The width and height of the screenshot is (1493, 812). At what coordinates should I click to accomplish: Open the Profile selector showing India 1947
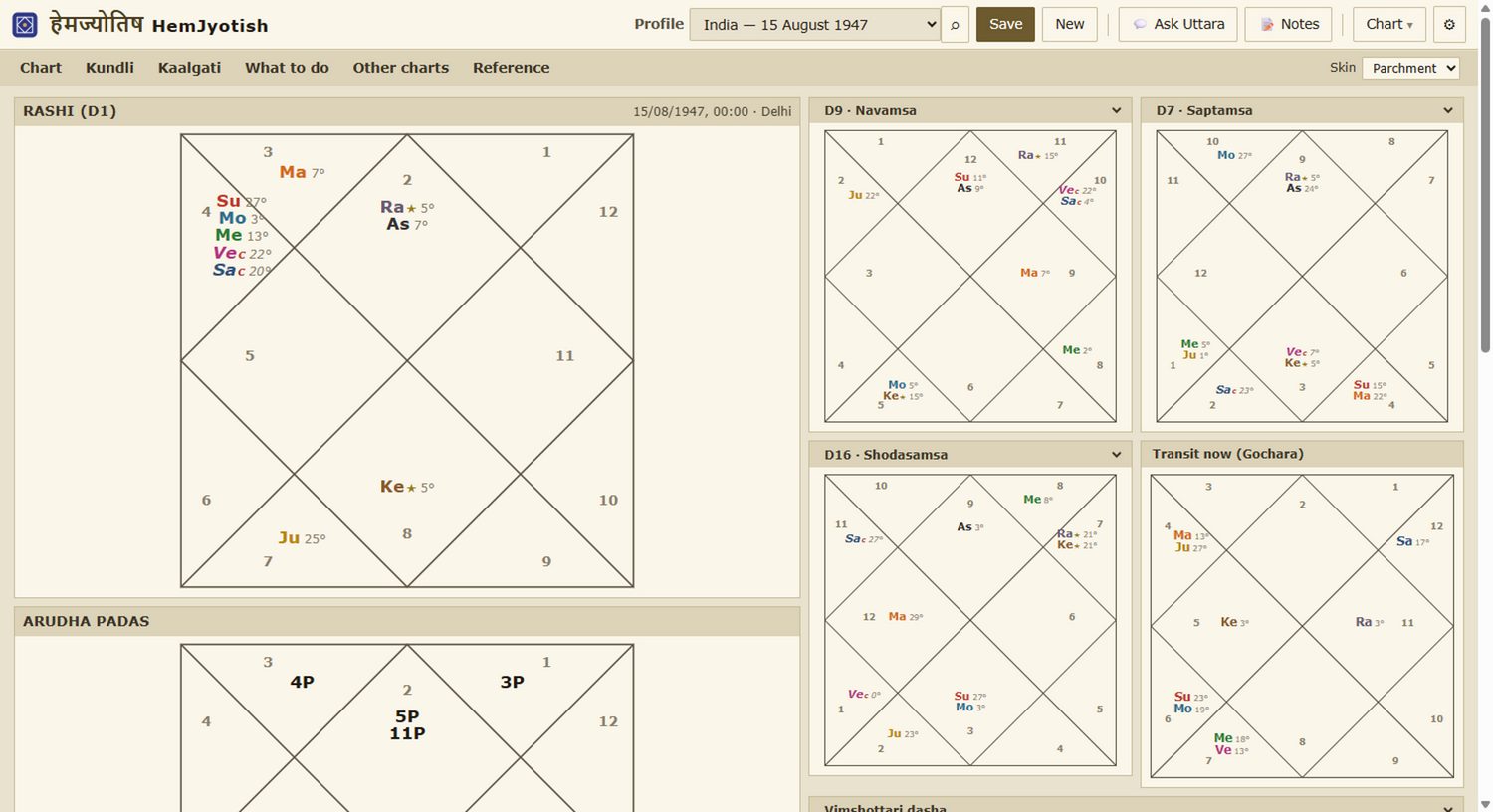click(815, 25)
